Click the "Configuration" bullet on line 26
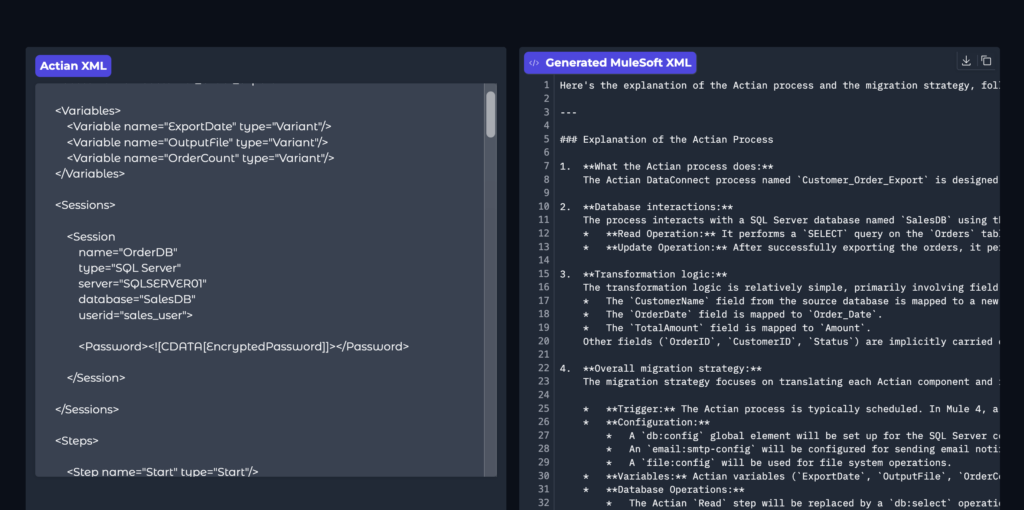The image size is (1024, 510). point(646,422)
